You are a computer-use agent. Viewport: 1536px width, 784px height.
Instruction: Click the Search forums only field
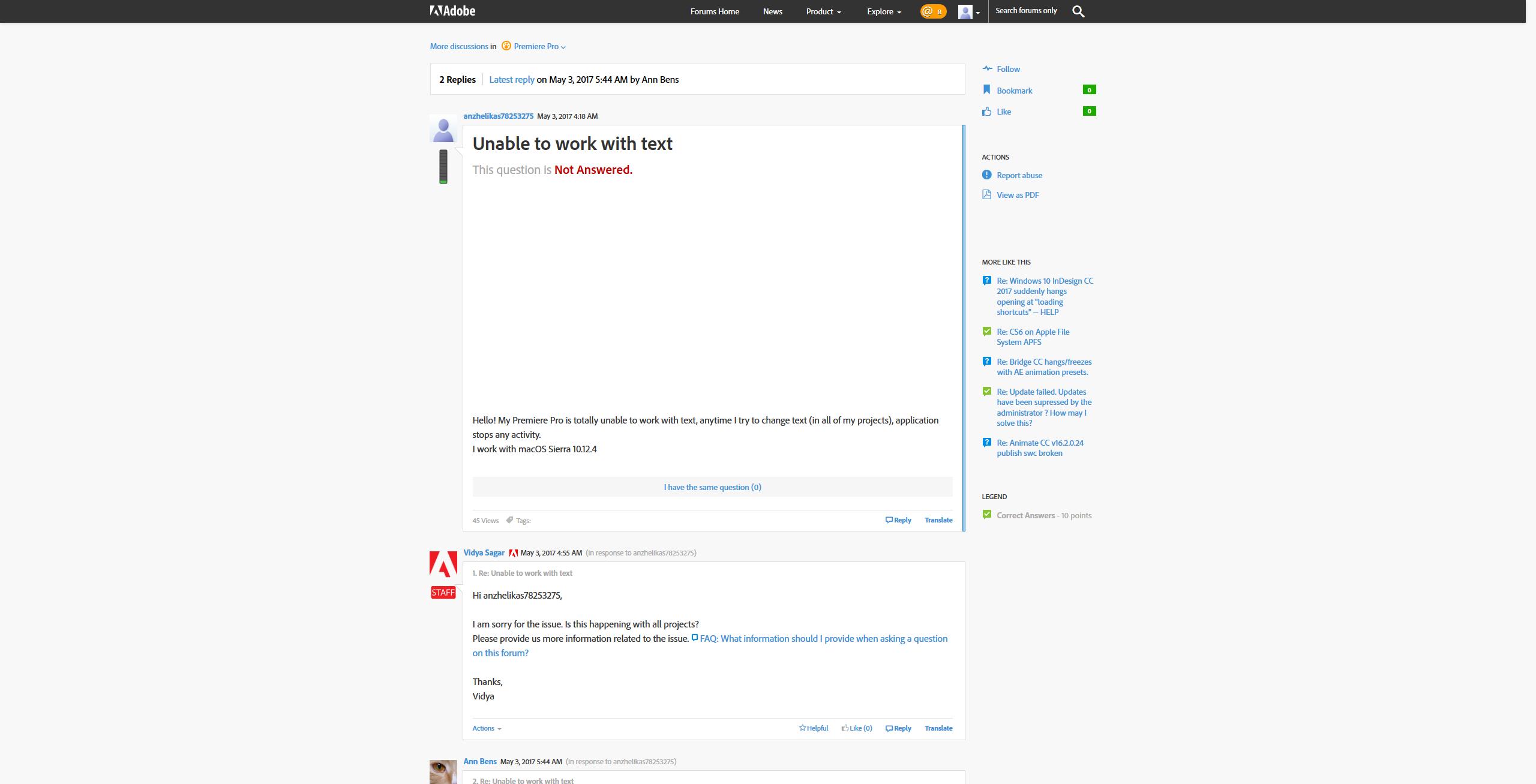[1026, 11]
